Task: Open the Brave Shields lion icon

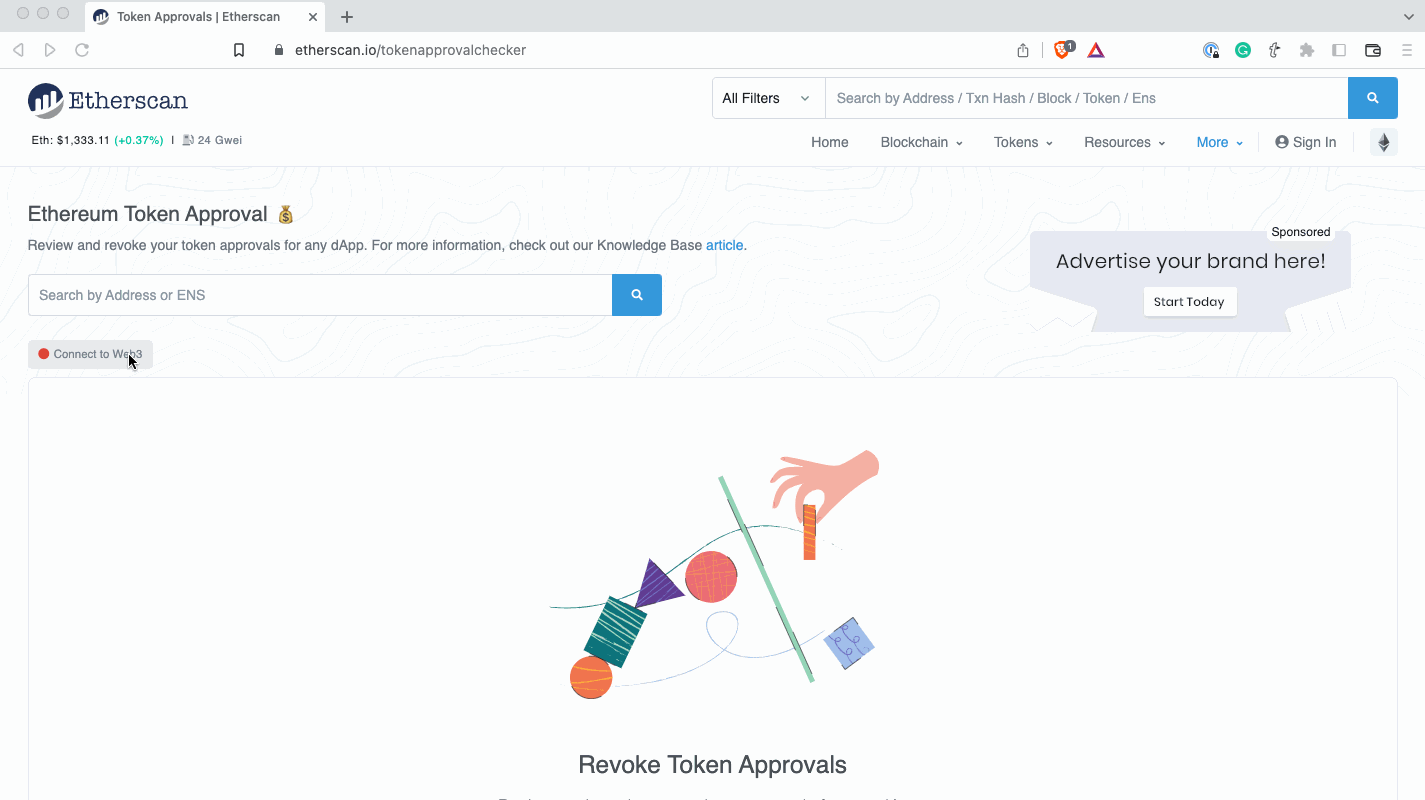Action: click(x=1063, y=50)
